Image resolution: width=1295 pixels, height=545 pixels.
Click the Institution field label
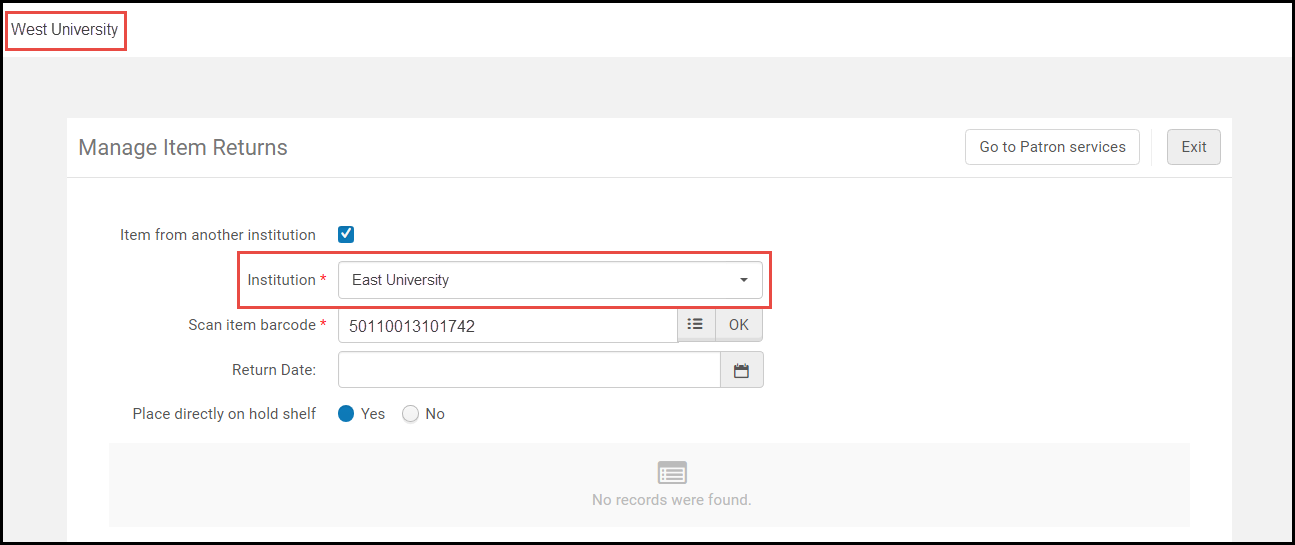282,280
